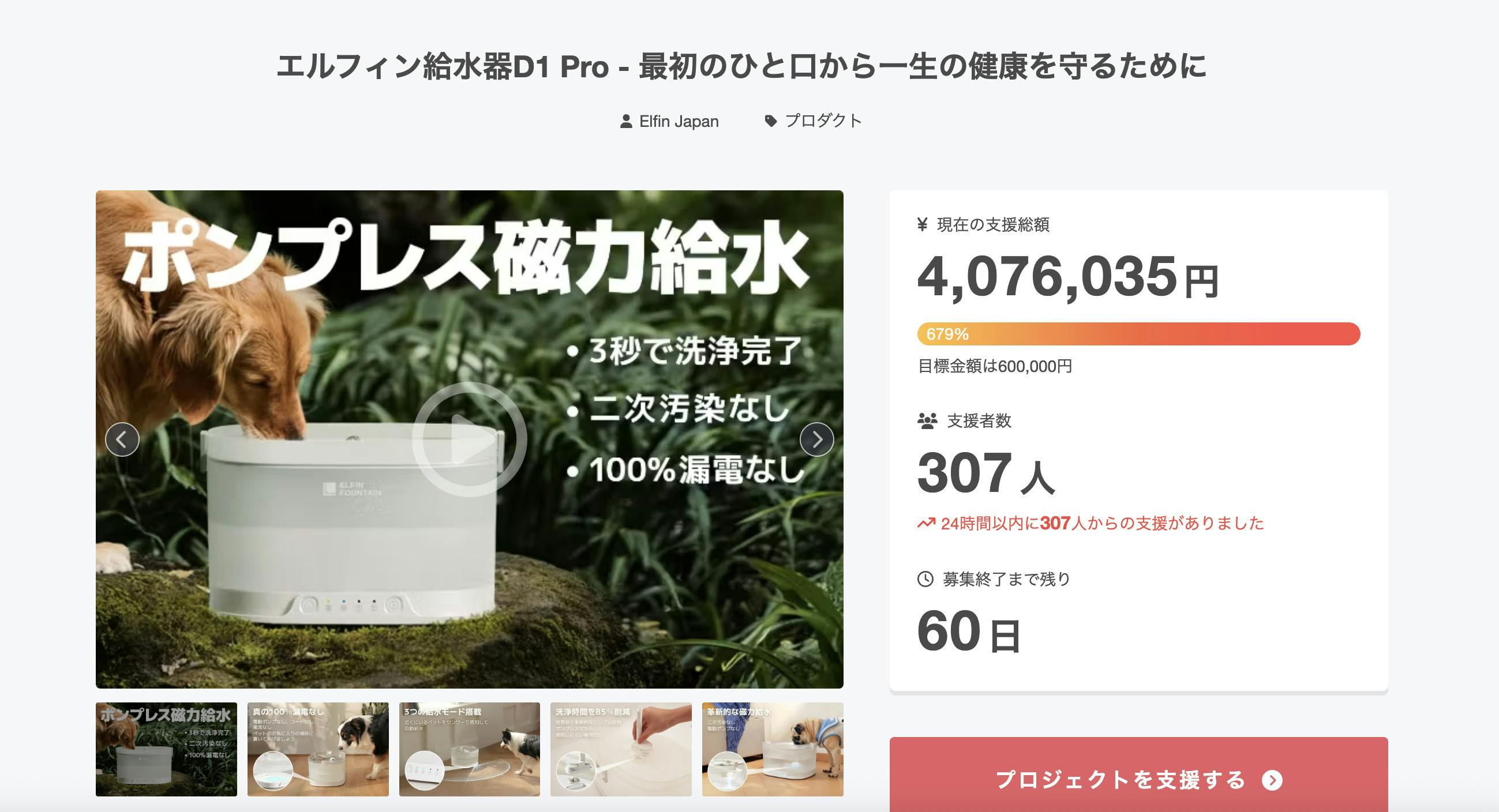Select 洗浄時間を85%削減 thumbnail
Image resolution: width=1499 pixels, height=812 pixels.
click(x=621, y=749)
